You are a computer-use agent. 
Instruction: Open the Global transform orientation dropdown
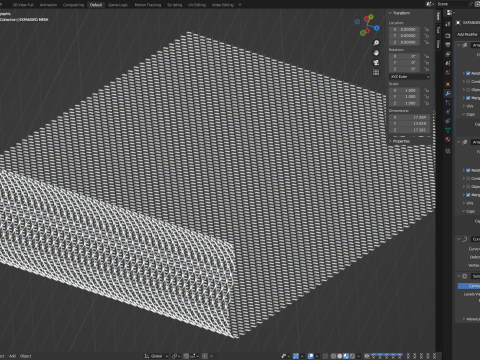[156, 356]
